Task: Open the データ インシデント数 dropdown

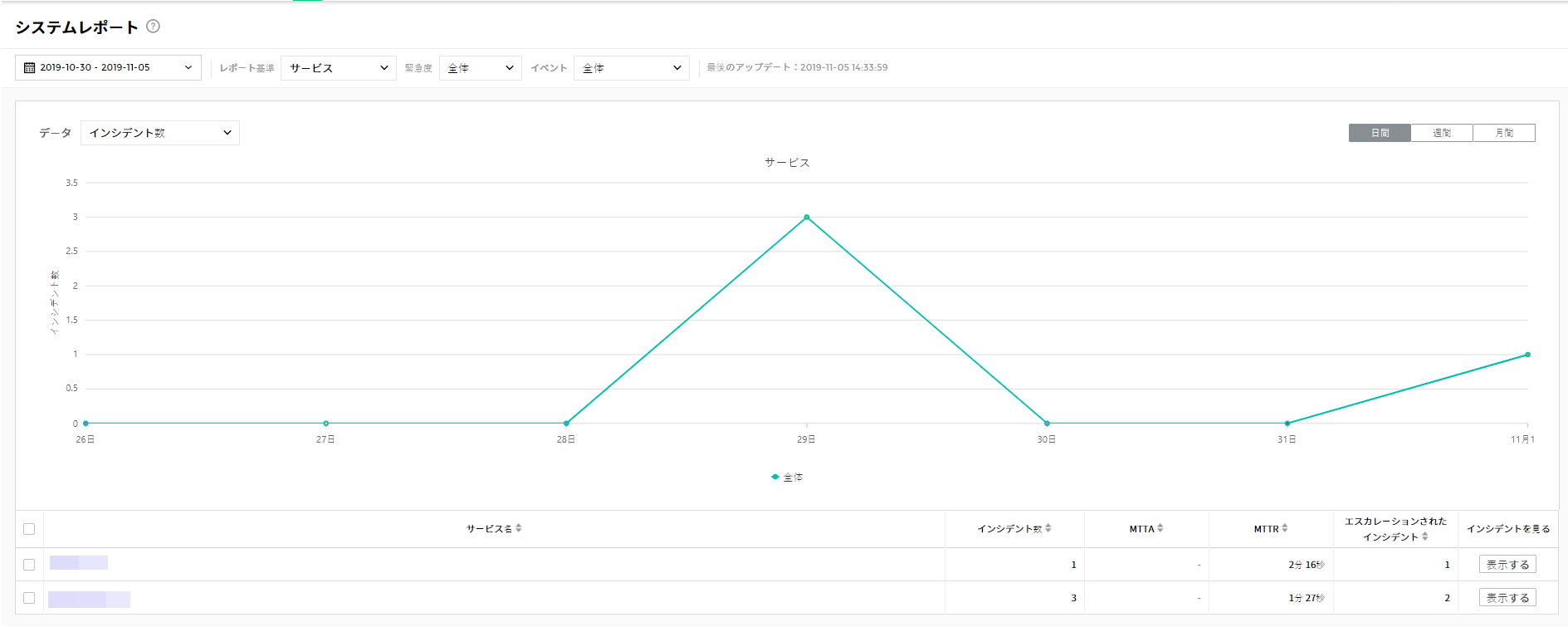Action: point(159,133)
